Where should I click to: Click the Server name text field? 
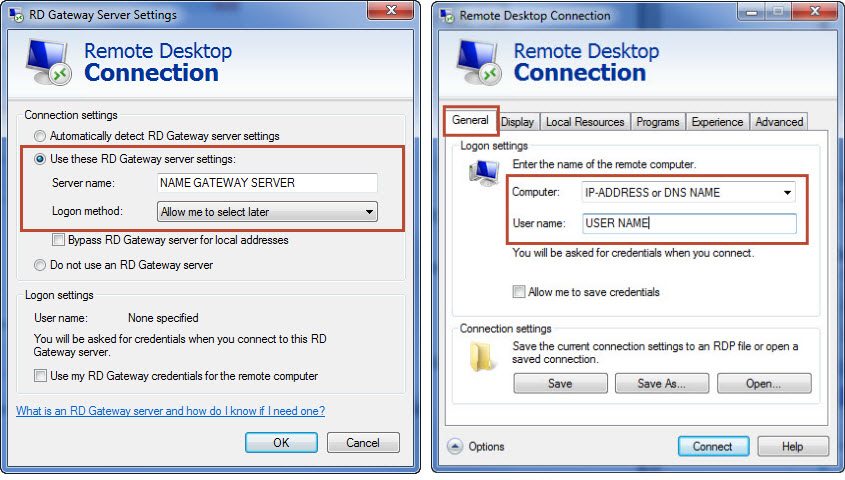tap(267, 183)
